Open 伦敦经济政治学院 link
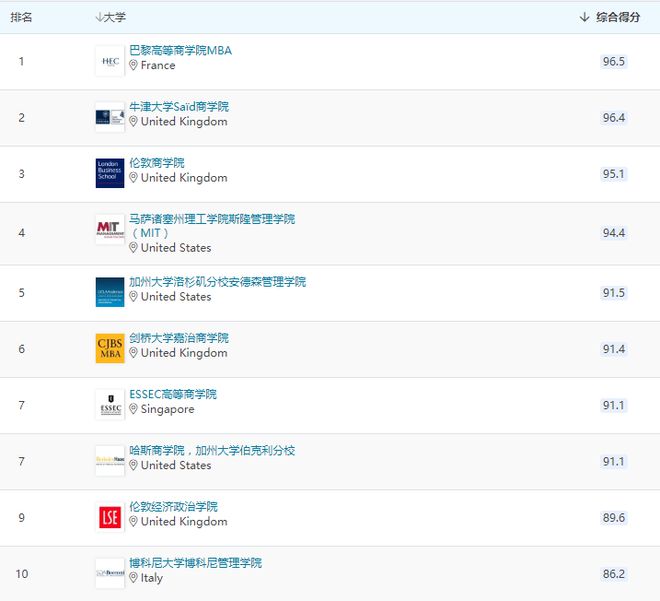Screen dimensions: 660x601 173,507
